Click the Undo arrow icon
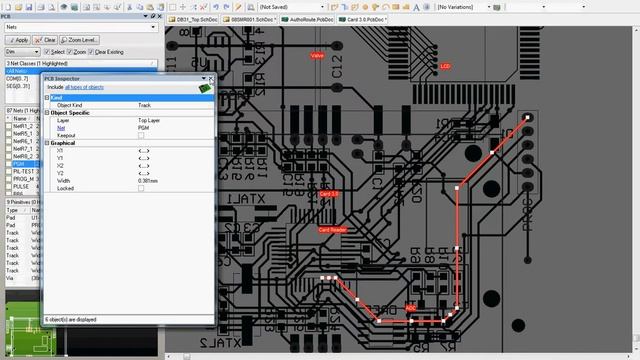This screenshot has width=640, height=360. (x=216, y=7)
